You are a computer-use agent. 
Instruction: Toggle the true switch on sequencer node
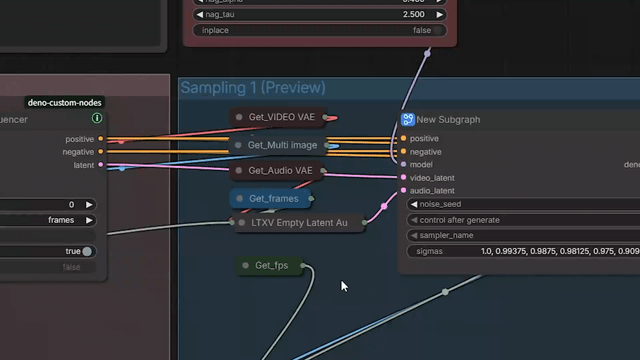point(87,251)
